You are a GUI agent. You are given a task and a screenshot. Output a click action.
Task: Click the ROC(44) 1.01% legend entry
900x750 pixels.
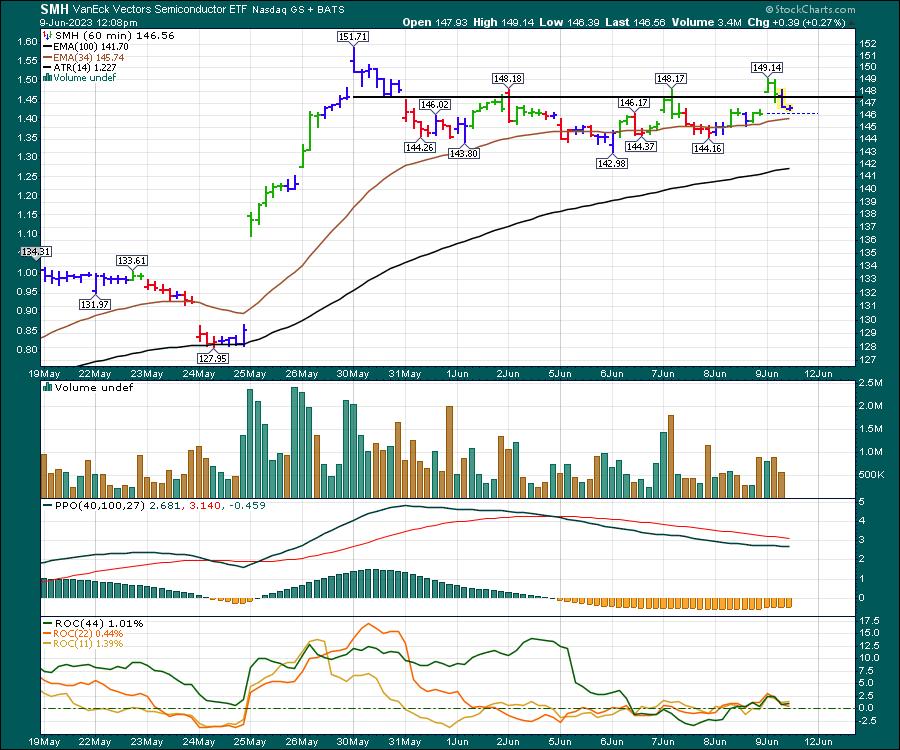(94, 623)
